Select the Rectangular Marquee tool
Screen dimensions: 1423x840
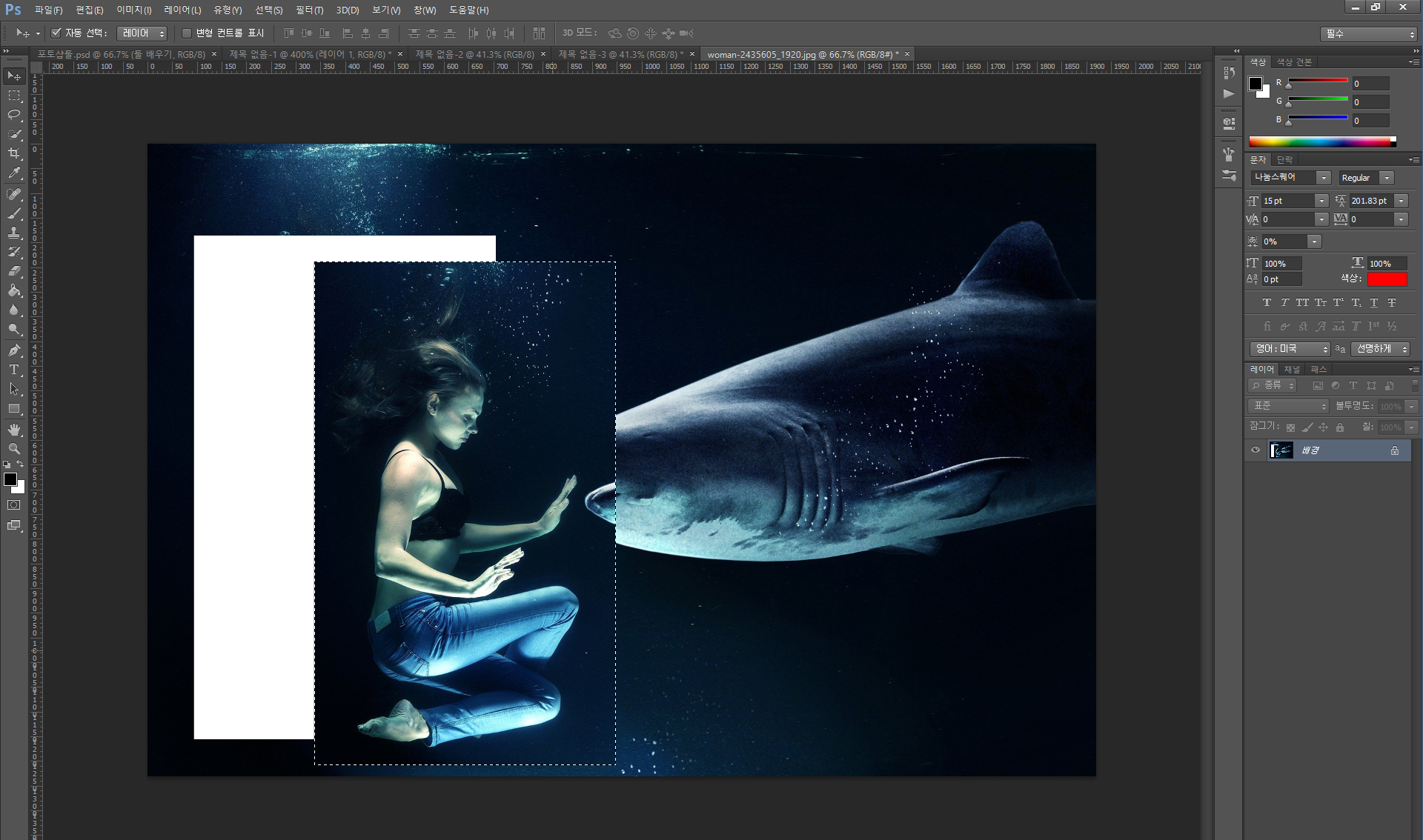tap(14, 96)
